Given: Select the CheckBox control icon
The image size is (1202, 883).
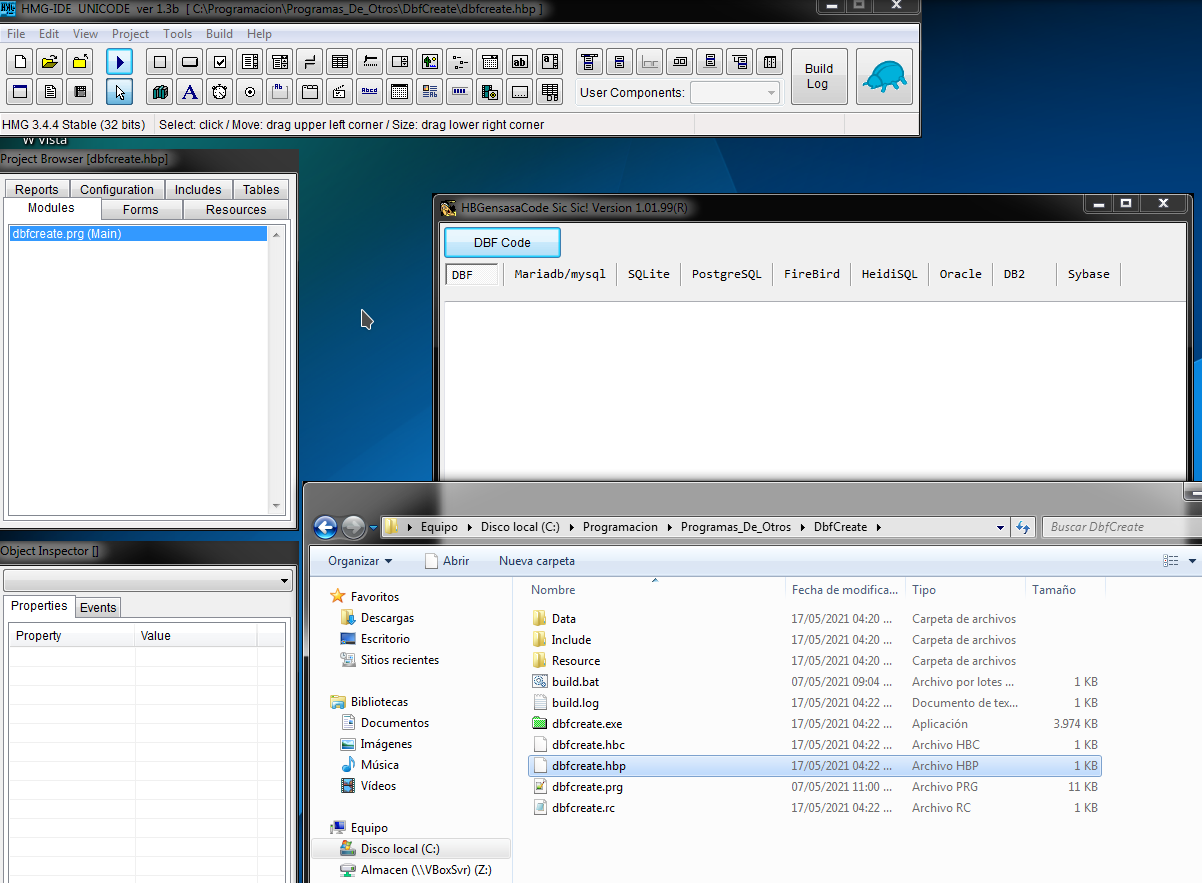Looking at the screenshot, I should pos(220,61).
